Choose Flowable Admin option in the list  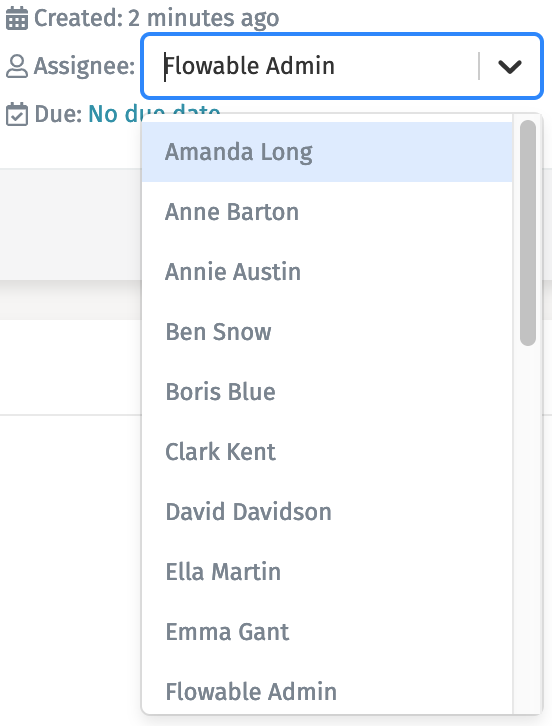coord(327,692)
